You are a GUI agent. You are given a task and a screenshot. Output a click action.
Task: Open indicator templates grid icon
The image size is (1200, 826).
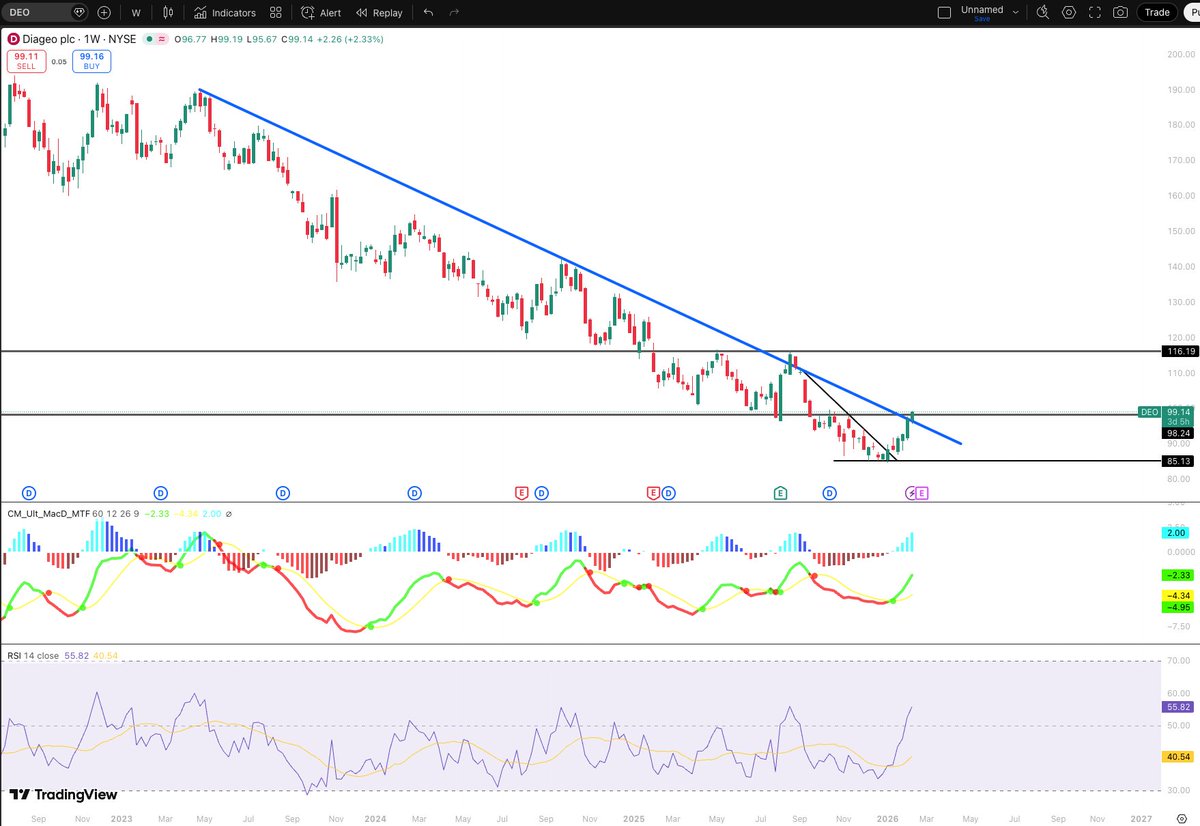[276, 13]
